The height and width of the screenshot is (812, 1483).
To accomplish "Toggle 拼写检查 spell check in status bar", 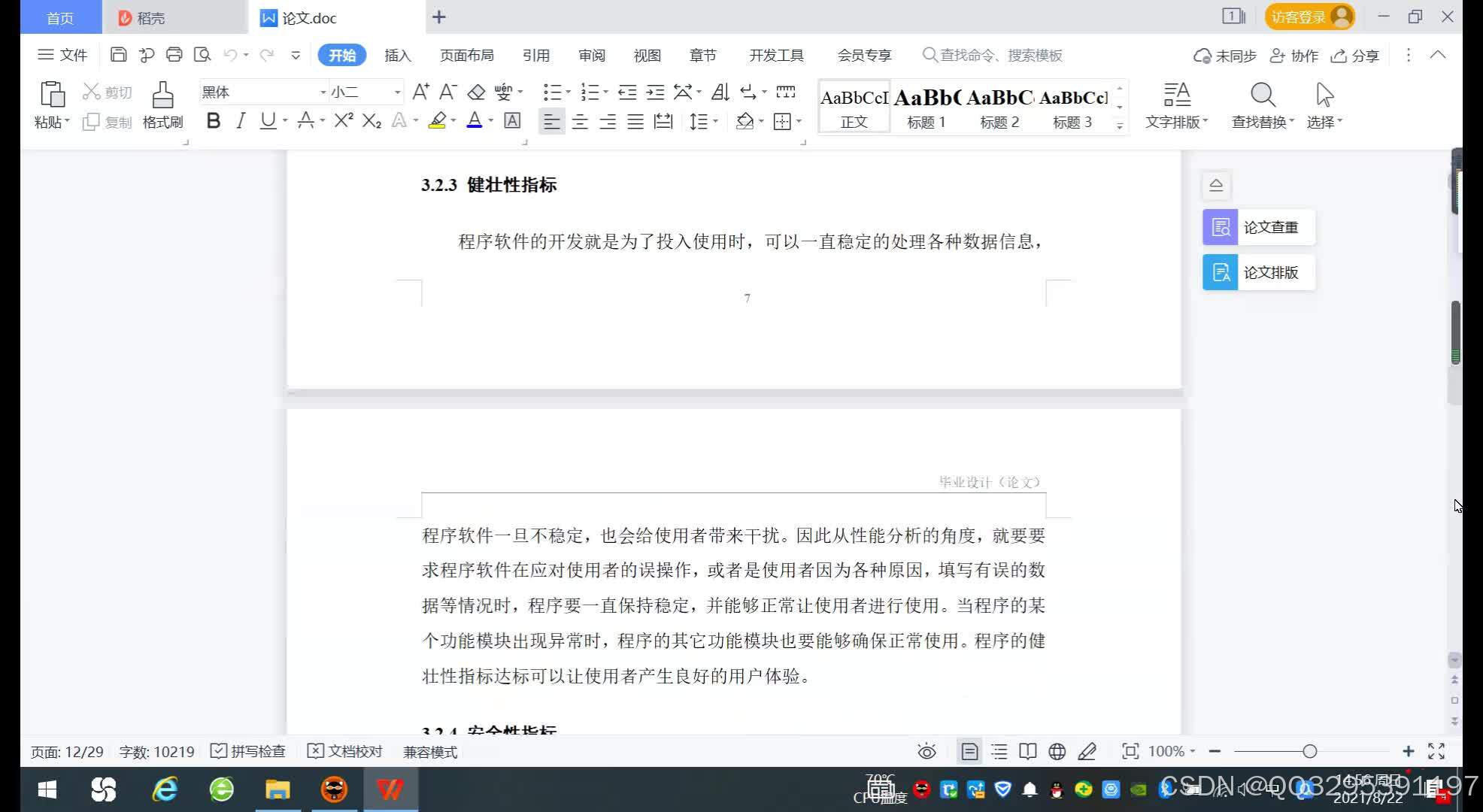I will [x=248, y=751].
